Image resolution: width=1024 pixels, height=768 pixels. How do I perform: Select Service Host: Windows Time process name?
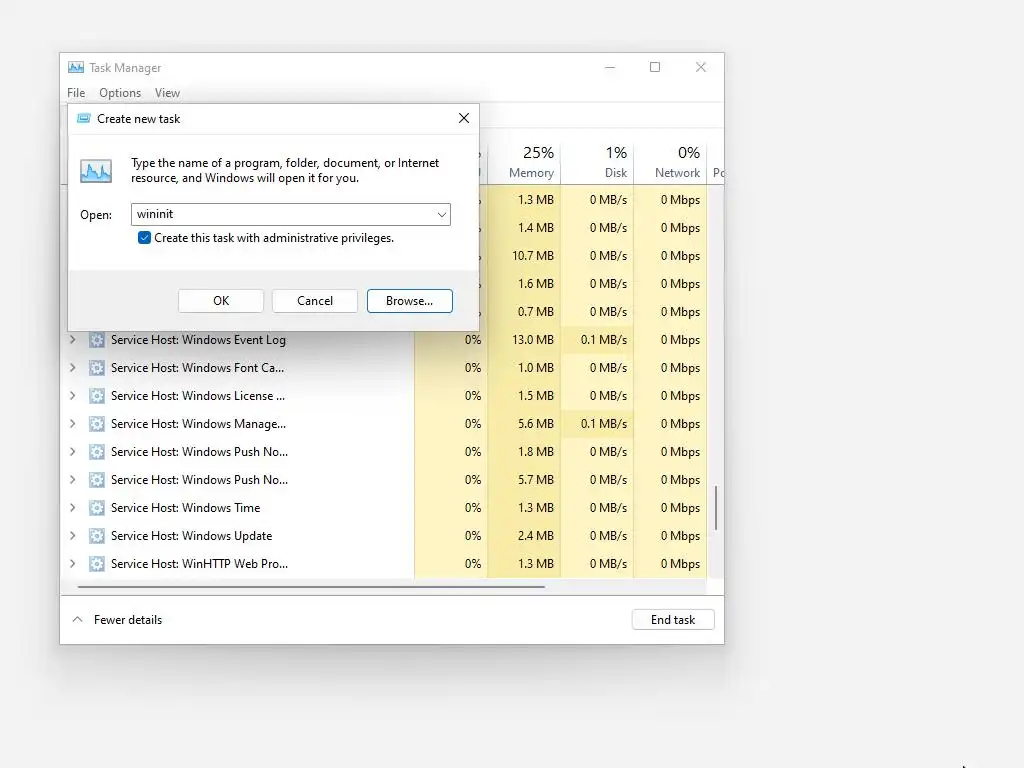click(185, 507)
